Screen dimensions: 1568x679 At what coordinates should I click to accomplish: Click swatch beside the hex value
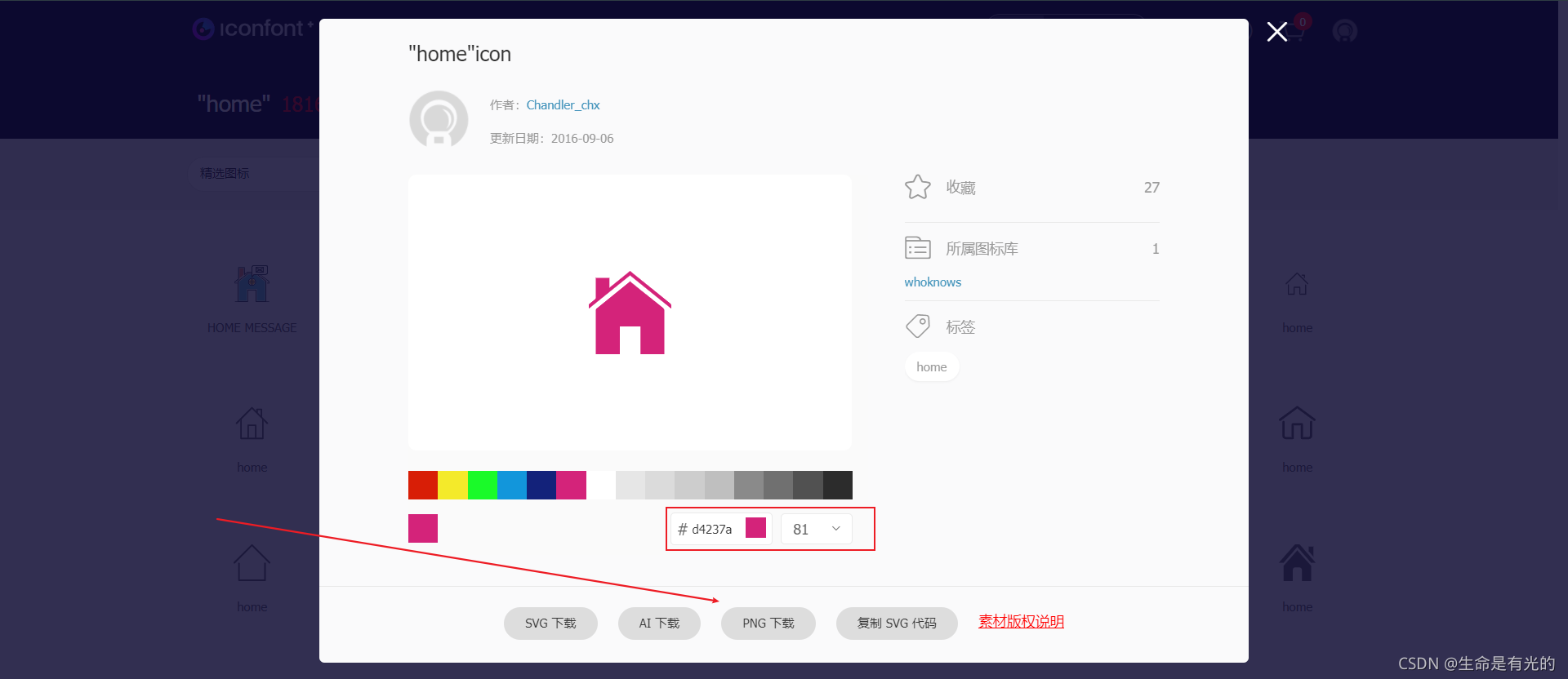pyautogui.click(x=756, y=528)
